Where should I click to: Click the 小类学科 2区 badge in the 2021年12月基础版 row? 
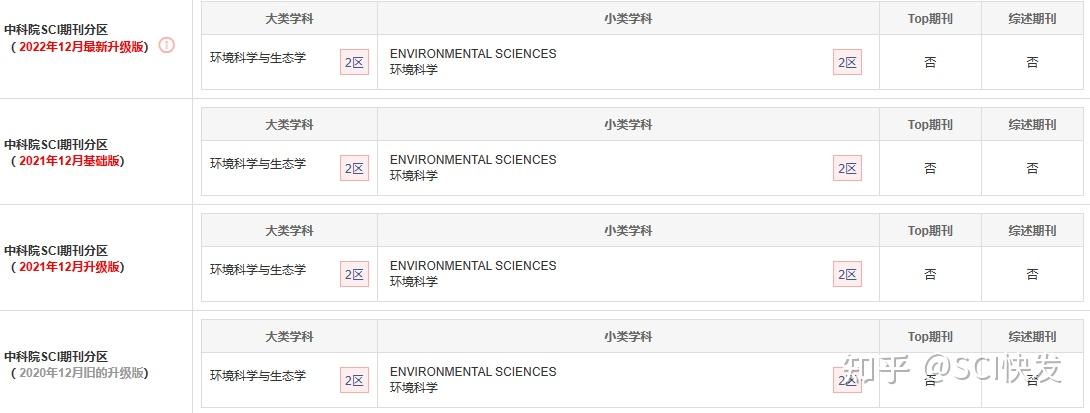tap(847, 168)
